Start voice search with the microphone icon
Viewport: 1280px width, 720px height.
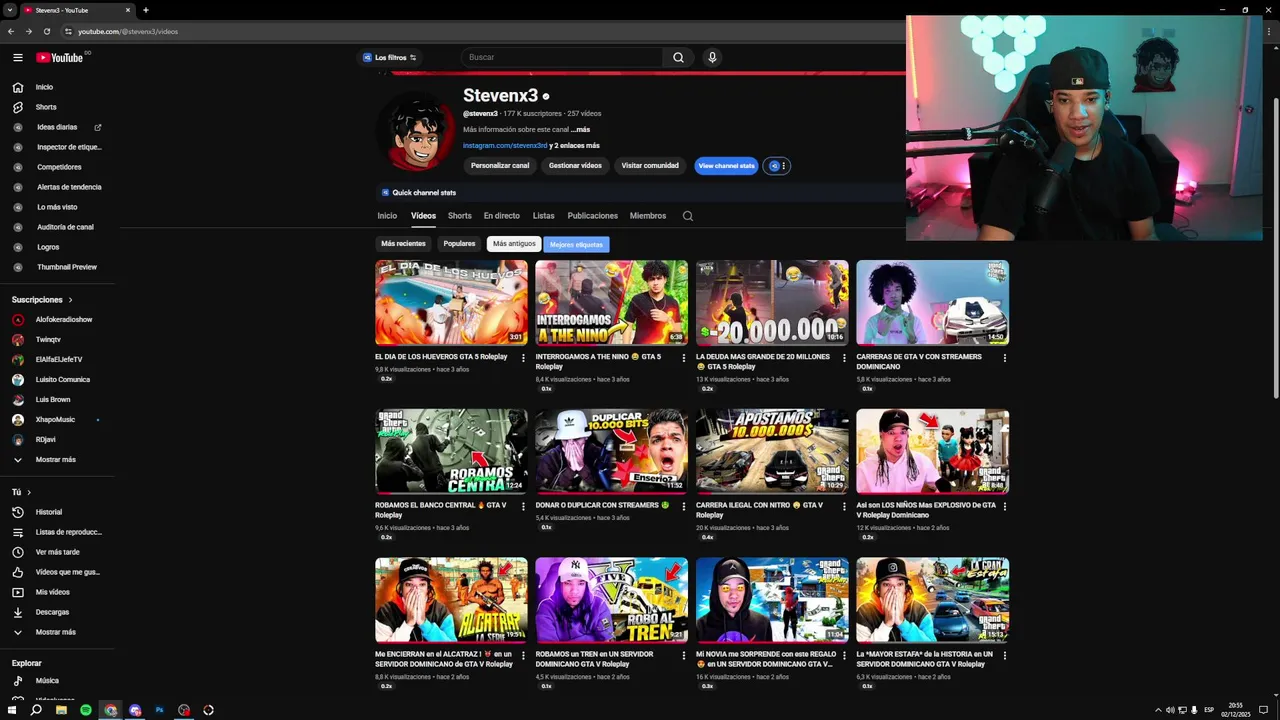[712, 57]
